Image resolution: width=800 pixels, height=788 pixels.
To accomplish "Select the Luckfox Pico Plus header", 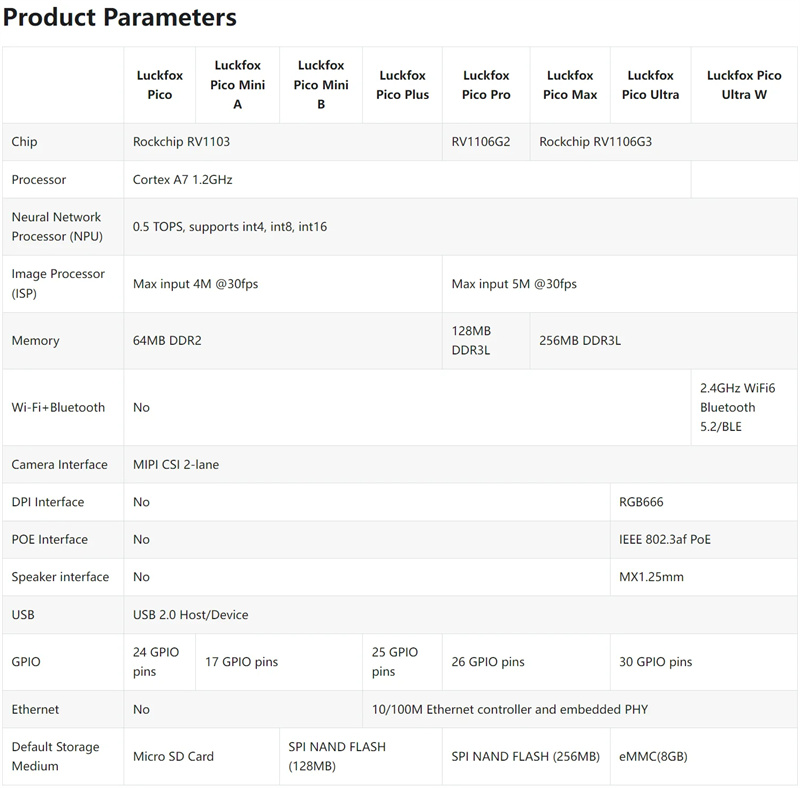I will point(403,85).
